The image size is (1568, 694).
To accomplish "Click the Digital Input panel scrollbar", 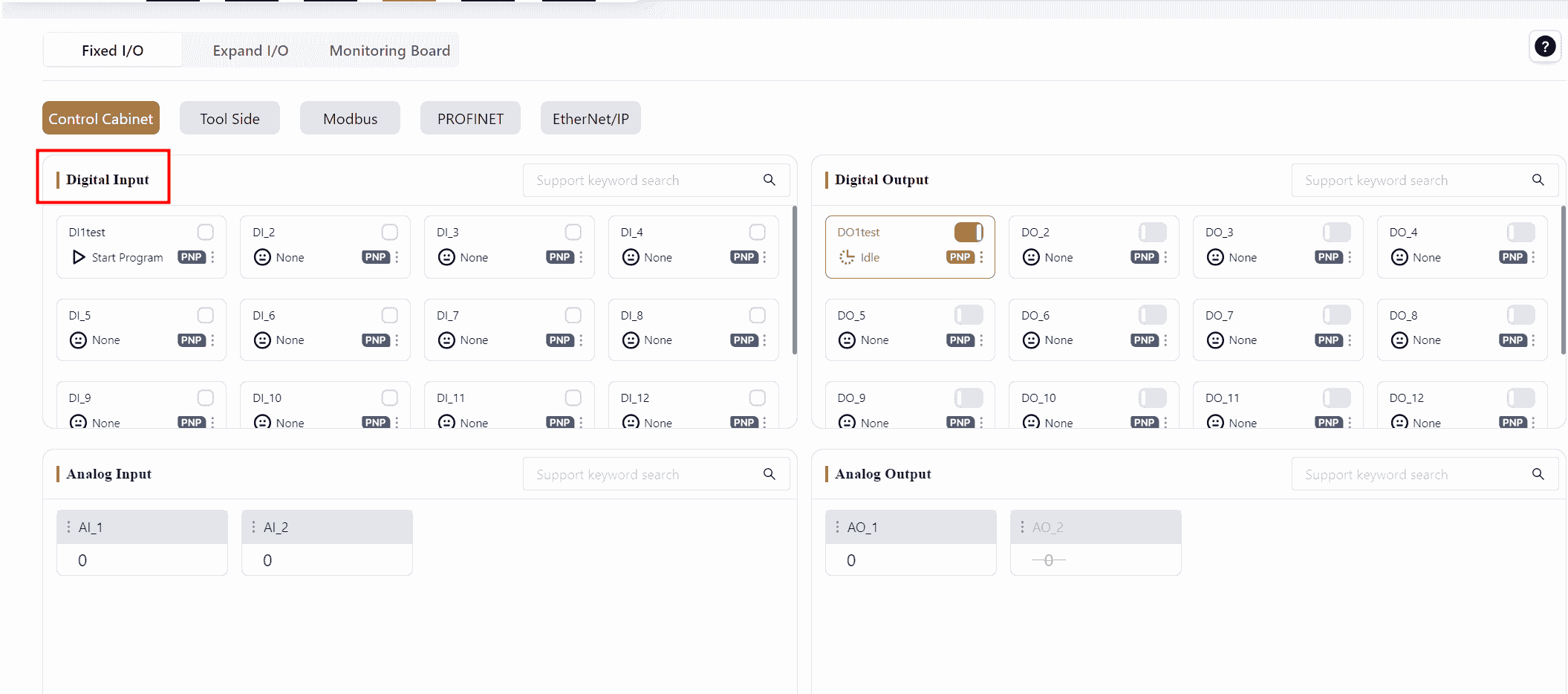I will pyautogui.click(x=794, y=282).
